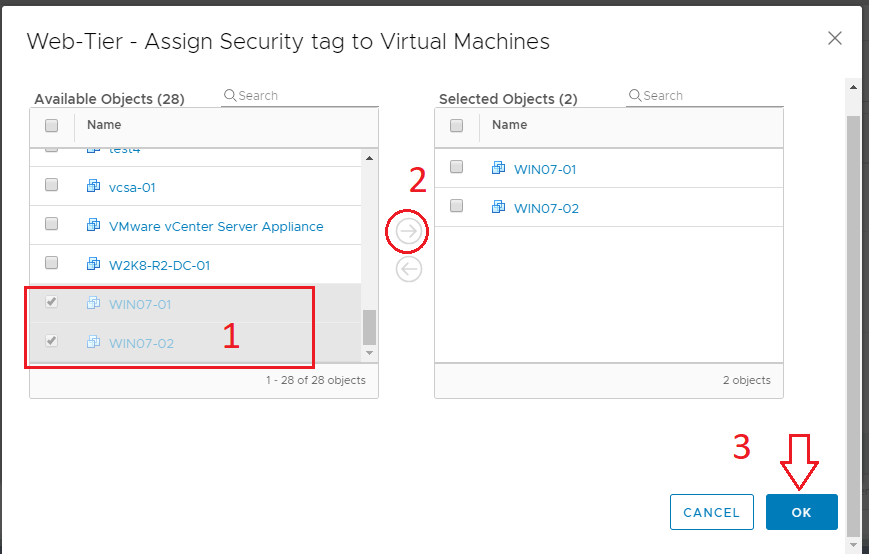This screenshot has width=869, height=554.
Task: Cancel the security tag assignment
Action: click(x=711, y=512)
